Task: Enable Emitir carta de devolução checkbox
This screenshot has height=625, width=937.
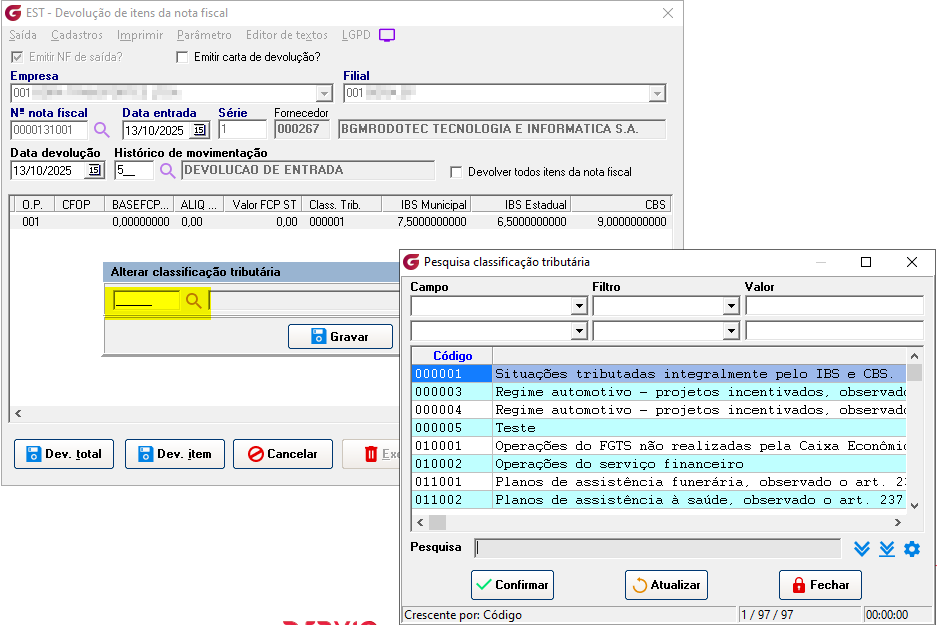Action: tap(182, 57)
